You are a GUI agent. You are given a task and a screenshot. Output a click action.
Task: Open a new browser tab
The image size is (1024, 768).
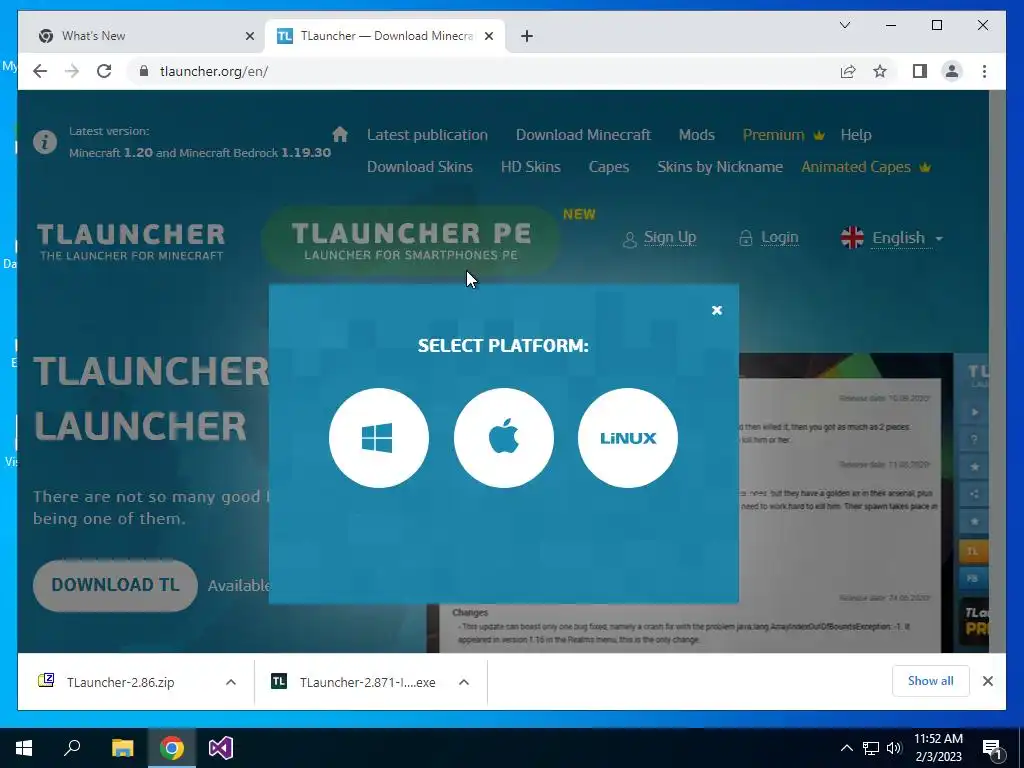coord(527,36)
